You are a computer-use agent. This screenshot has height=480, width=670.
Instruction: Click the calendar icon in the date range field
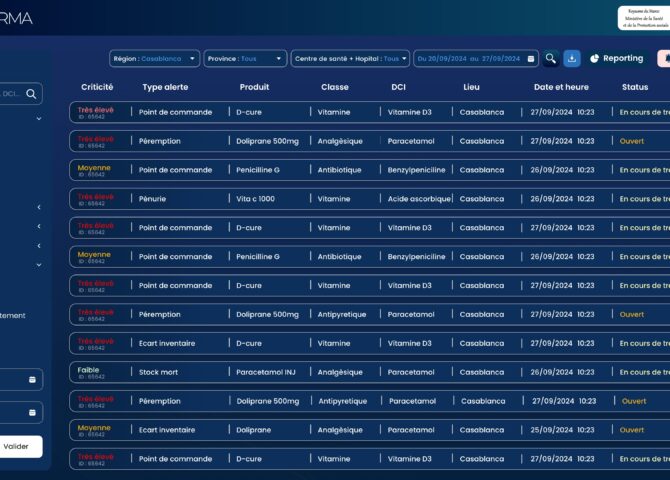click(531, 59)
